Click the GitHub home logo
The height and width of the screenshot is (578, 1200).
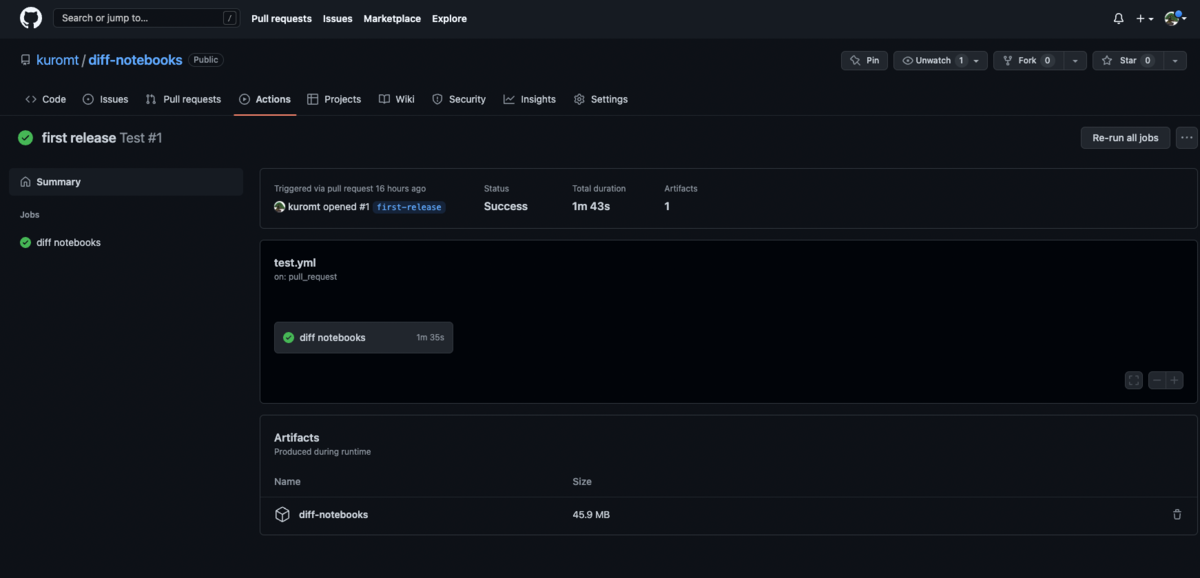coord(29,18)
